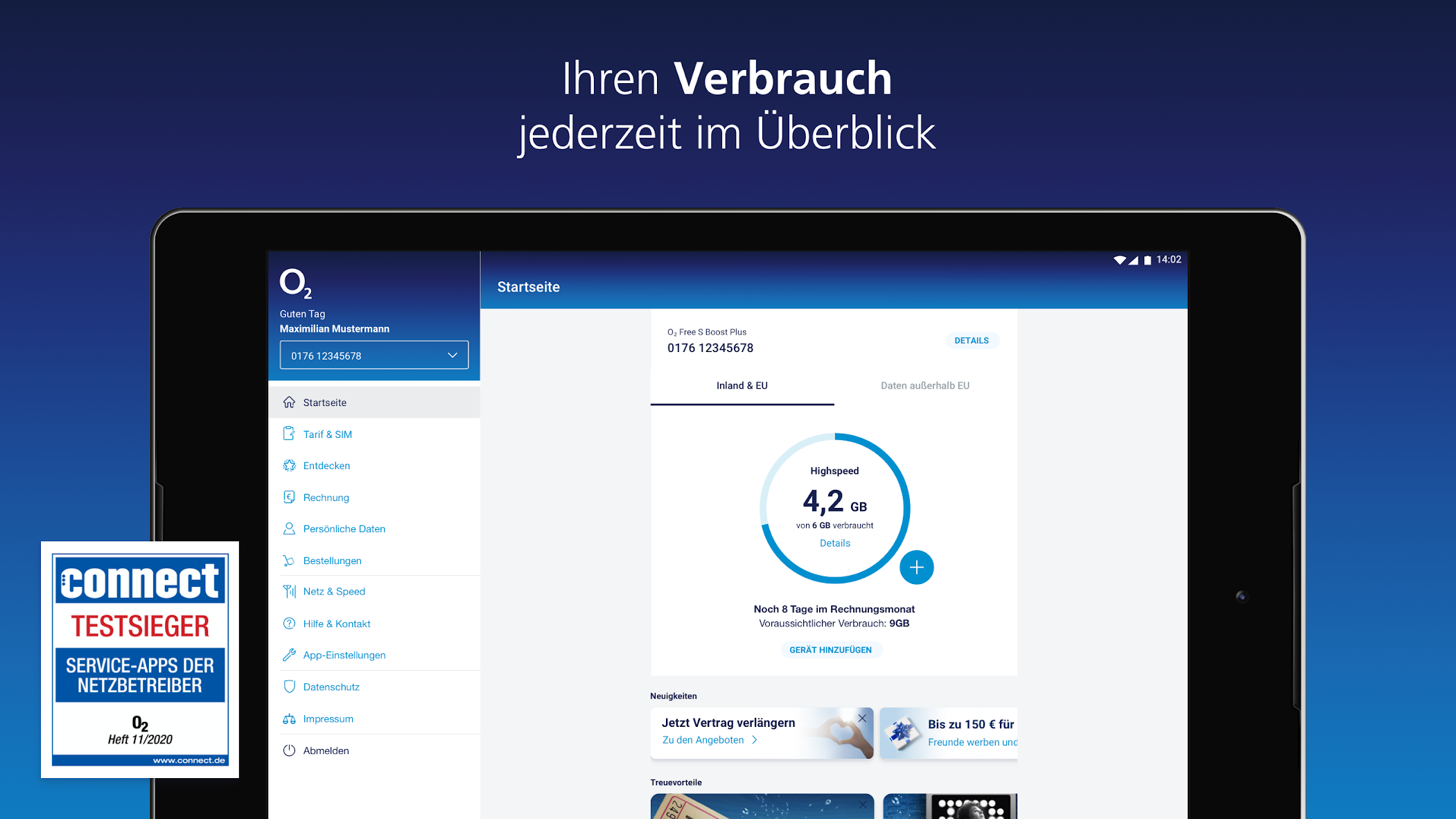Click the DETAILS button for tariff
The width and height of the screenshot is (1456, 819).
[x=971, y=340]
